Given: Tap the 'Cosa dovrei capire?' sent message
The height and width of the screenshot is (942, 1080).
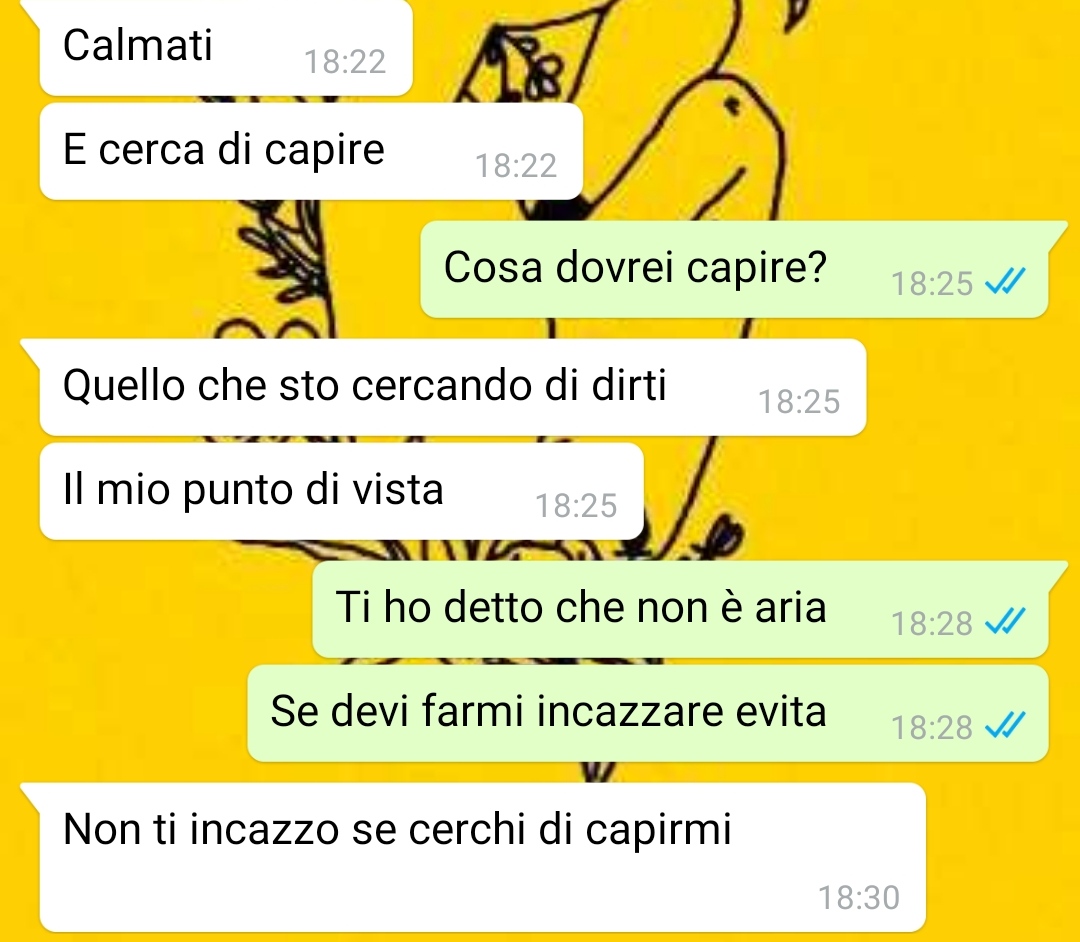Looking at the screenshot, I should (734, 269).
